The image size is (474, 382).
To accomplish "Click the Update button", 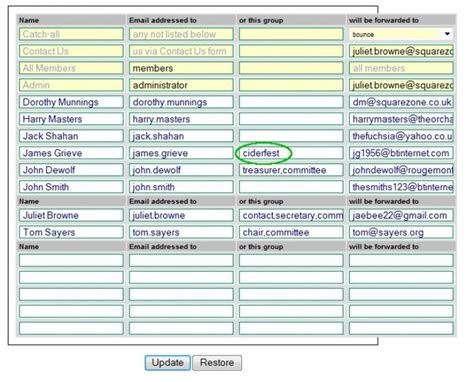I will tap(167, 363).
